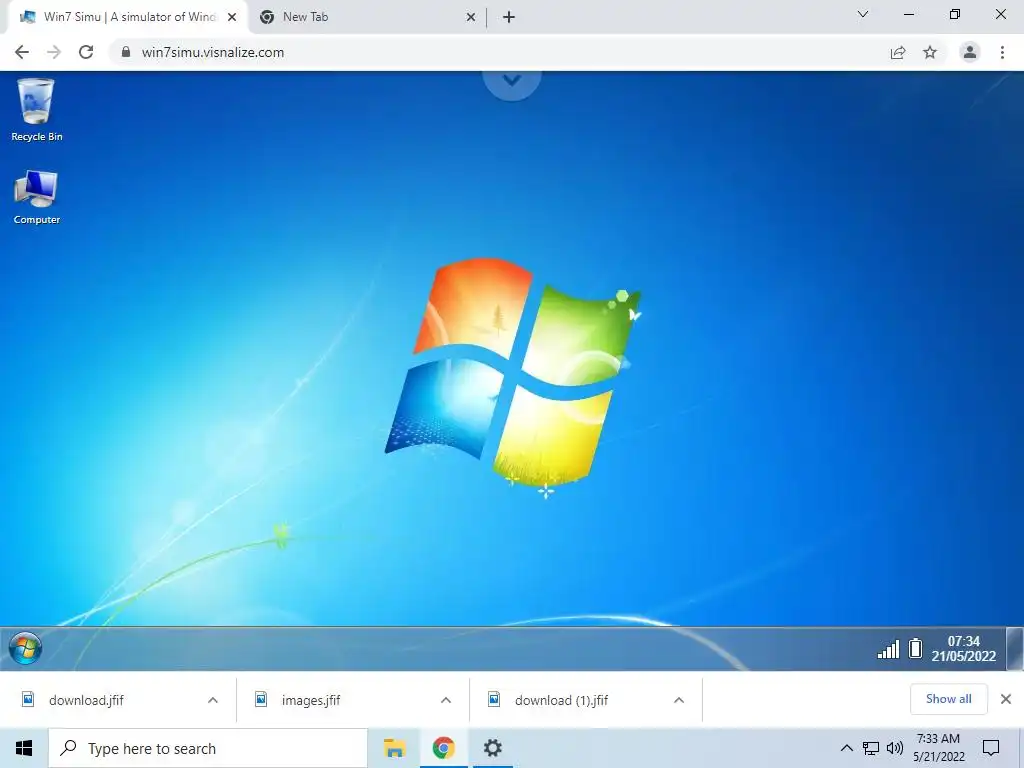
Task: Expand options for images.jfif
Action: click(446, 700)
